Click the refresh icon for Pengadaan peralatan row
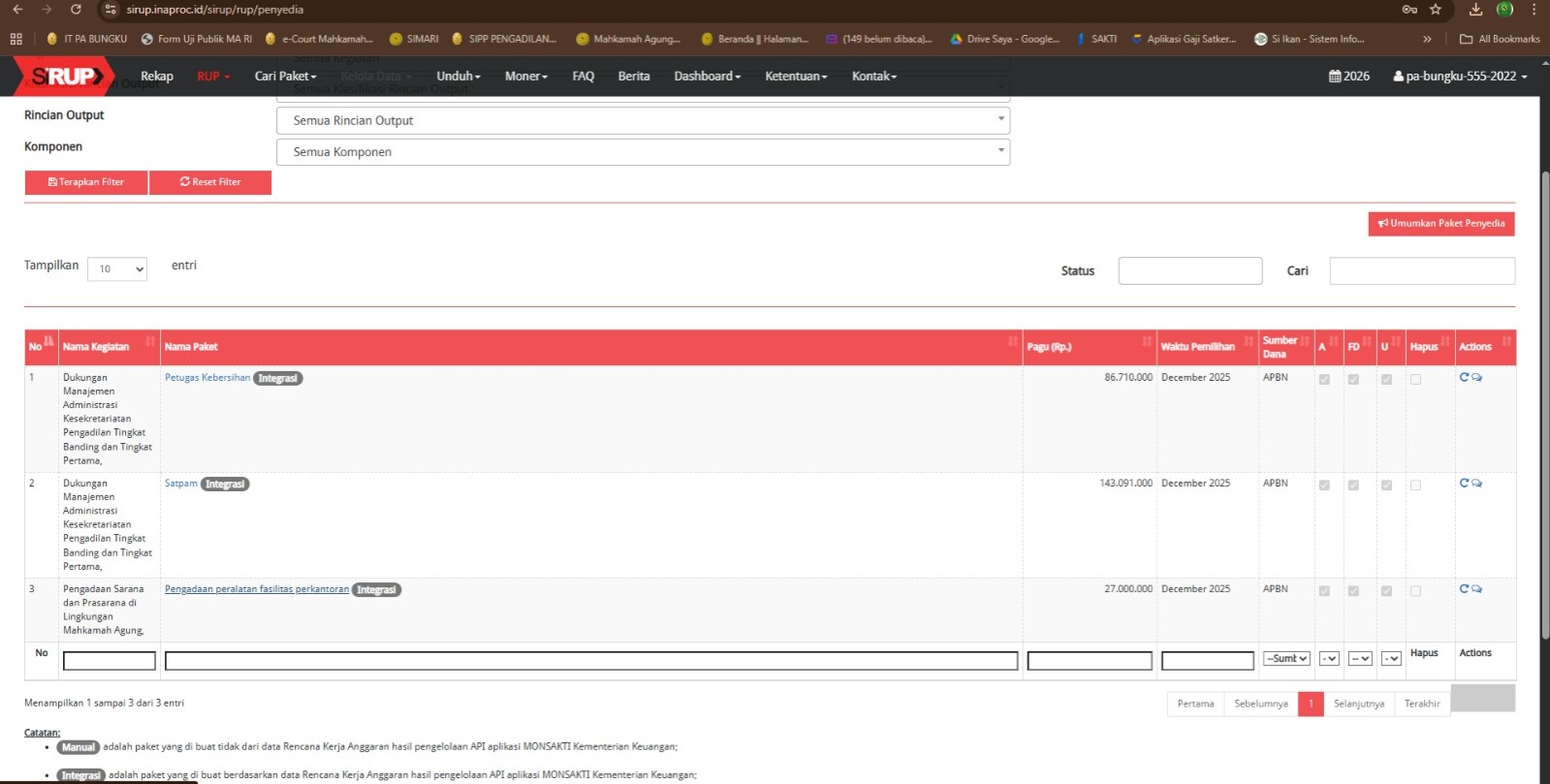Viewport: 1550px width, 784px height. [1464, 588]
